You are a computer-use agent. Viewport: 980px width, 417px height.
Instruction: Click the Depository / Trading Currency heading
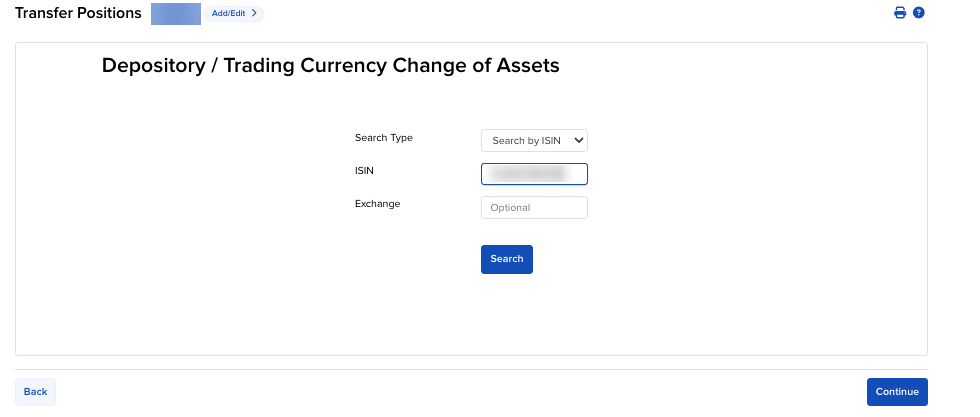330,67
